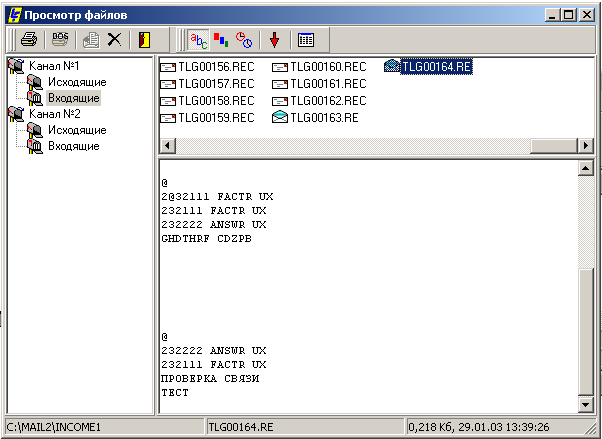
Task: Select file TLG00159.REC
Action: coord(217,118)
